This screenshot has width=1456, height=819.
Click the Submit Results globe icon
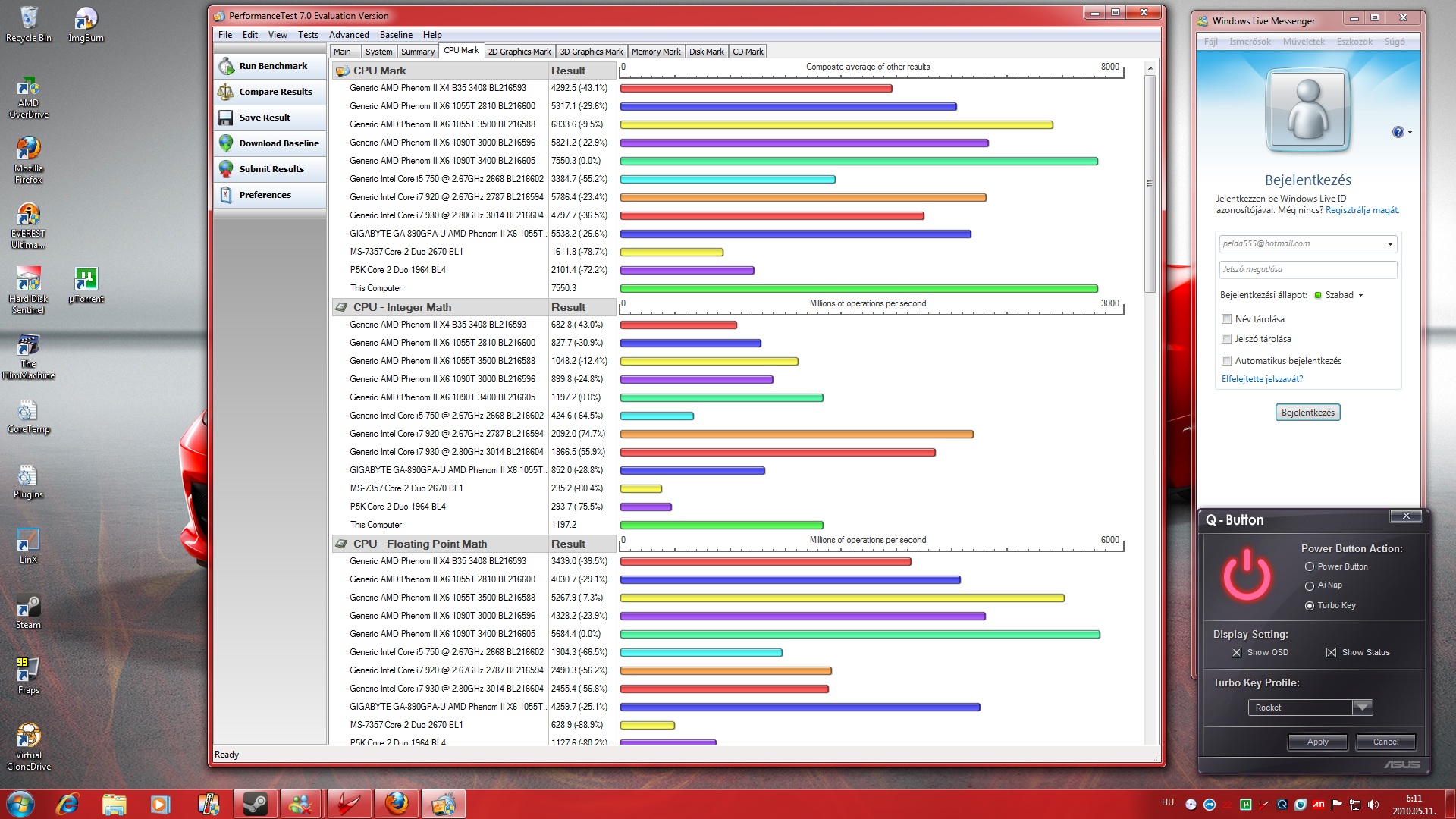226,169
